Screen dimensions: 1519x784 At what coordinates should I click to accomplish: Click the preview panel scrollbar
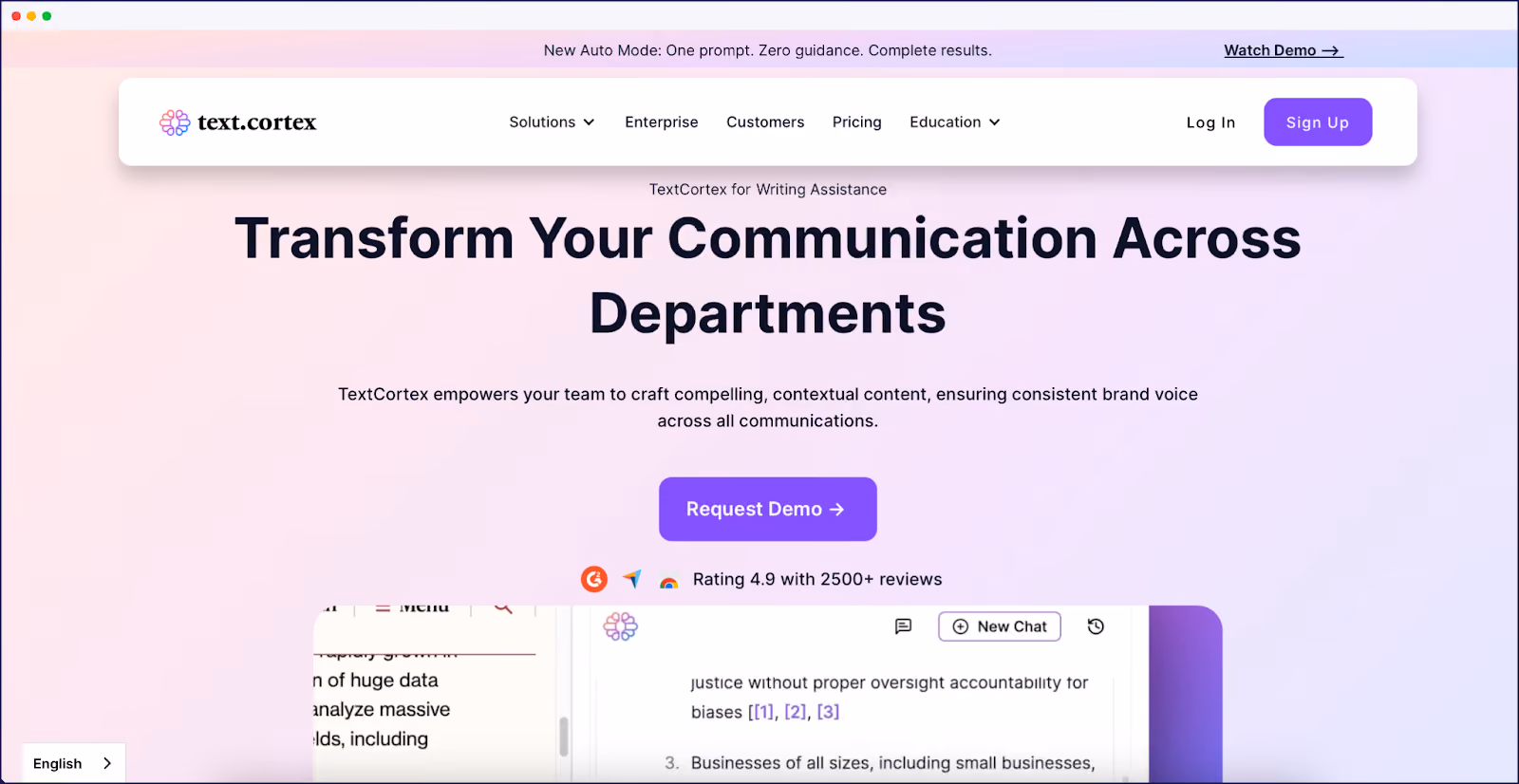coord(564,736)
